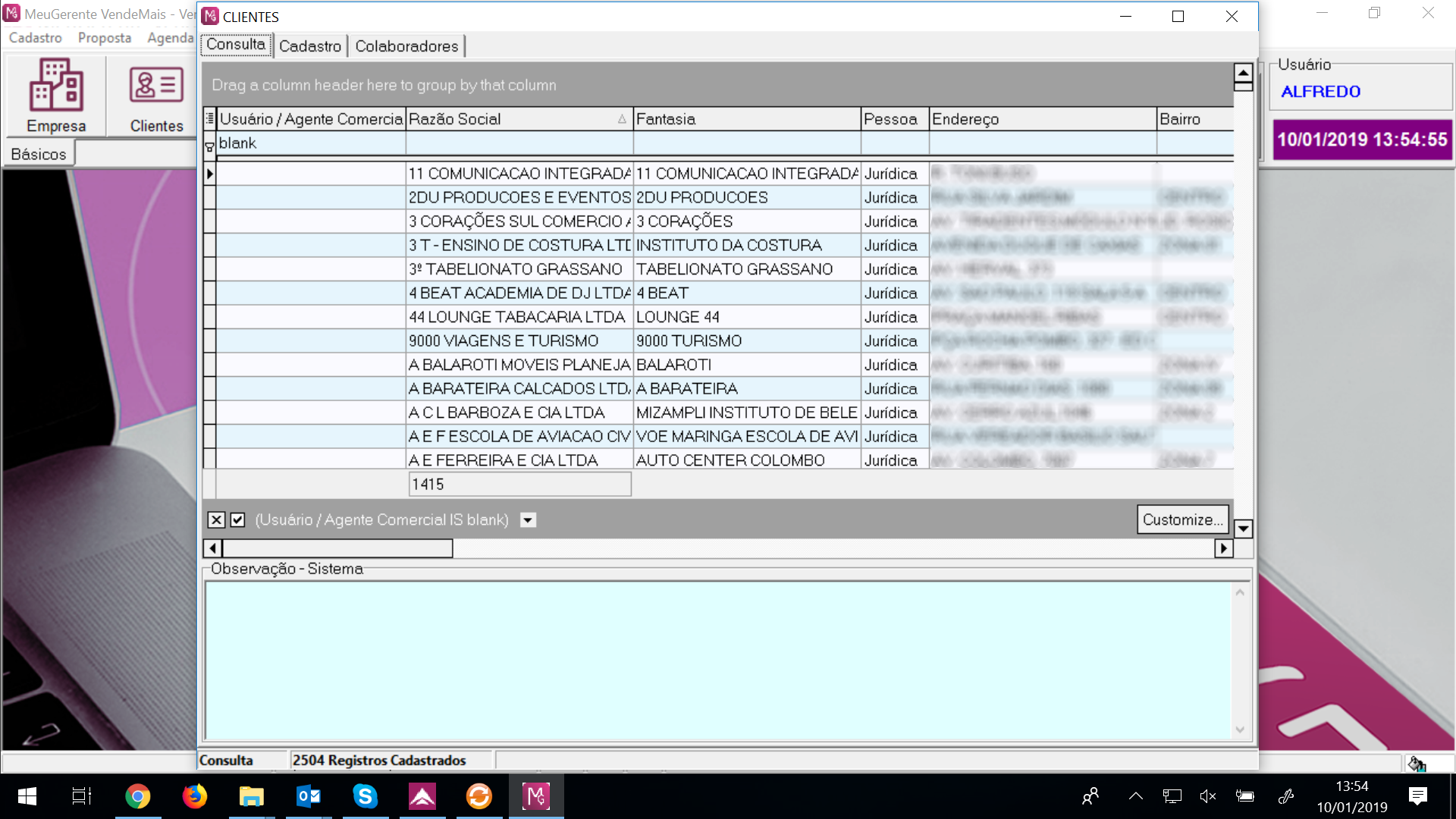Click the muted volume tray icon
The width and height of the screenshot is (1456, 819).
pyautogui.click(x=1208, y=796)
